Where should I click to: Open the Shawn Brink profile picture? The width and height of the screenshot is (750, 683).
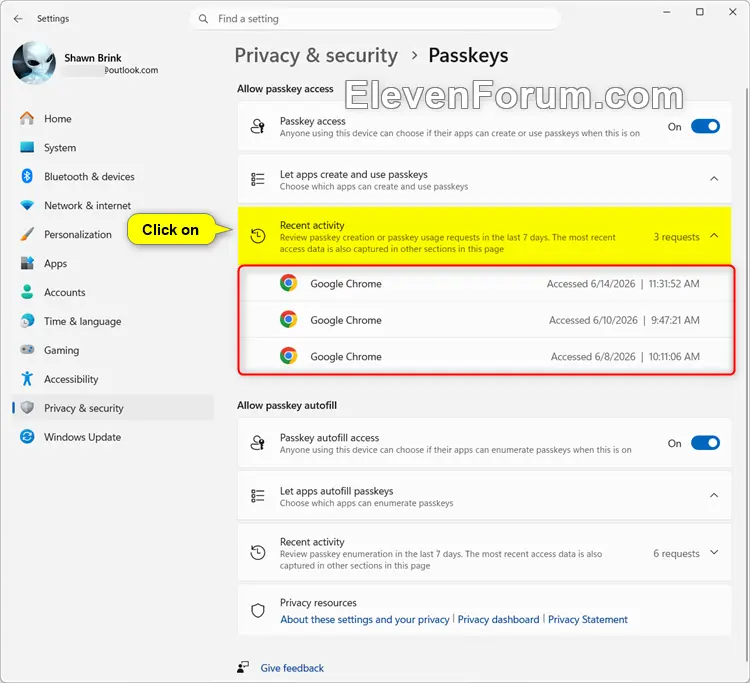click(x=33, y=63)
